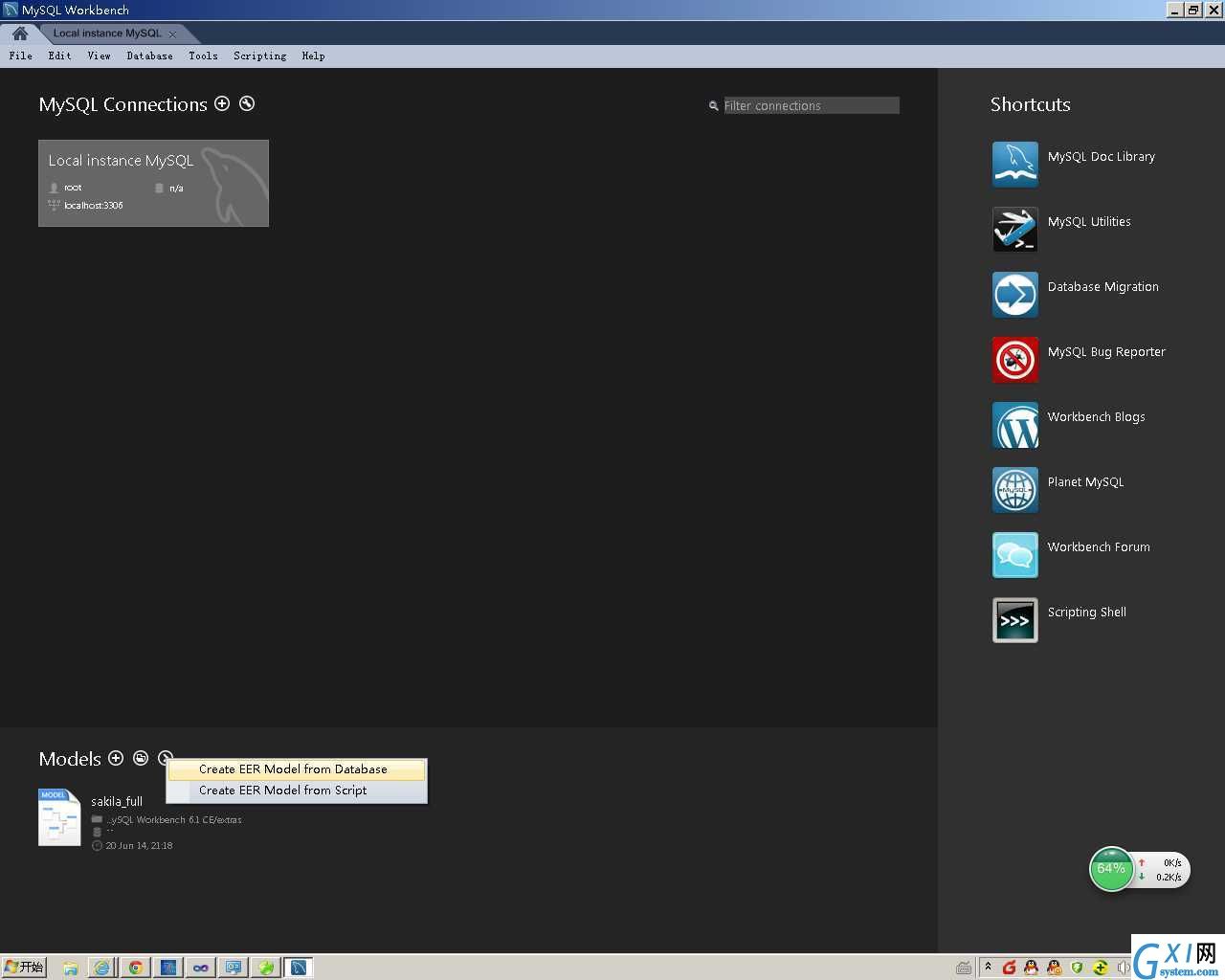Click the Workbench Forum text link
This screenshot has height=980, width=1225.
(x=1099, y=547)
